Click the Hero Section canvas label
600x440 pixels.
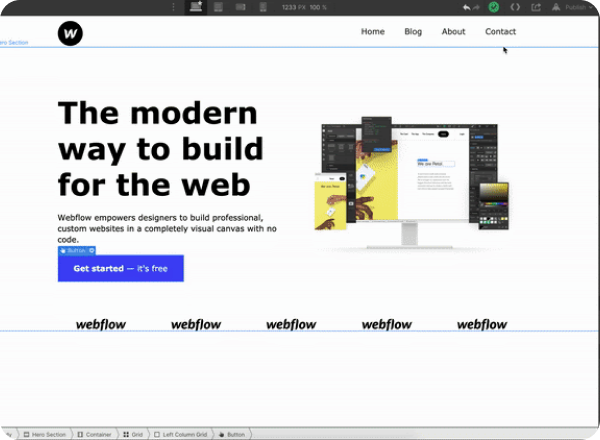(x=14, y=42)
